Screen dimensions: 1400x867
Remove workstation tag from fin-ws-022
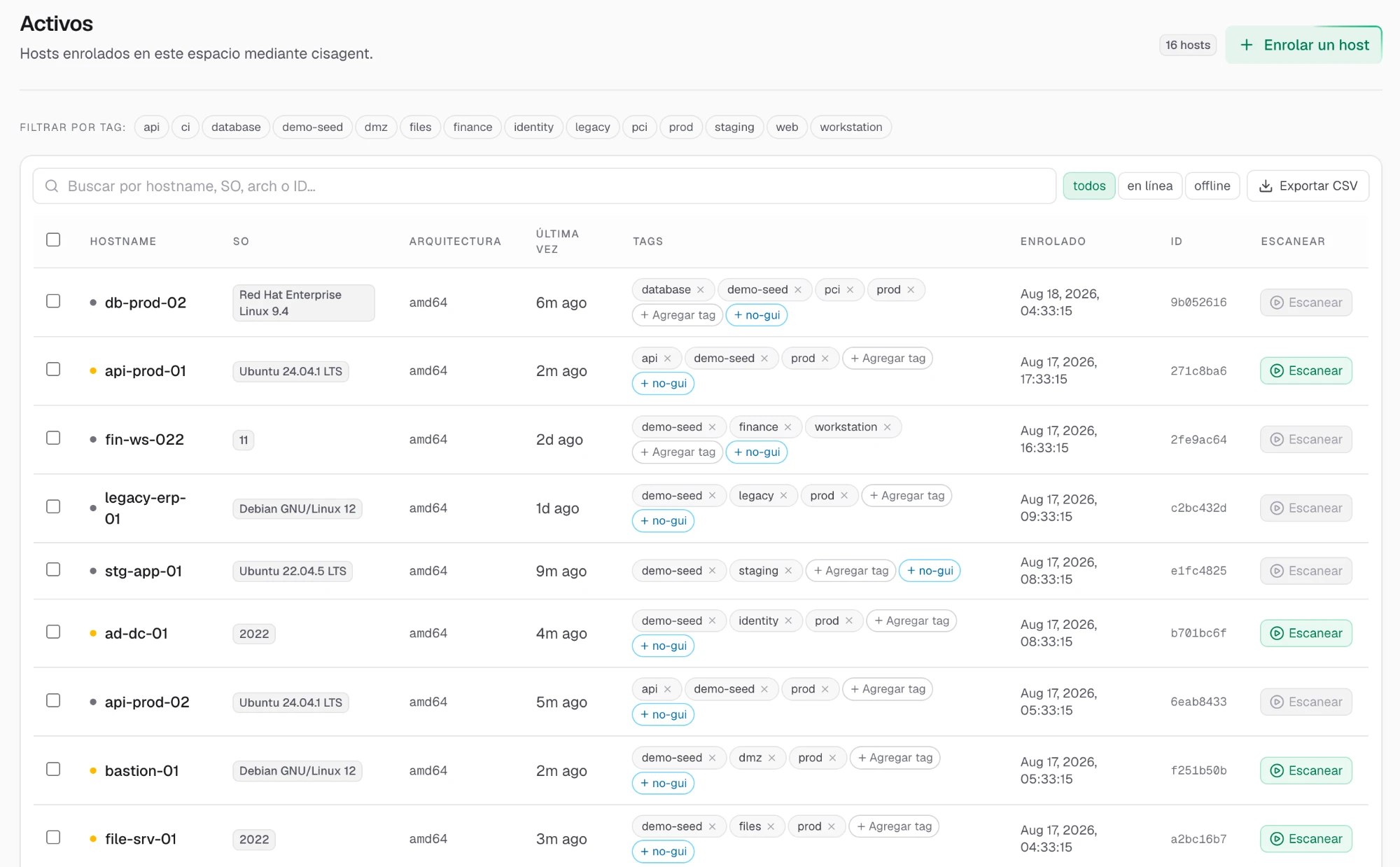887,427
